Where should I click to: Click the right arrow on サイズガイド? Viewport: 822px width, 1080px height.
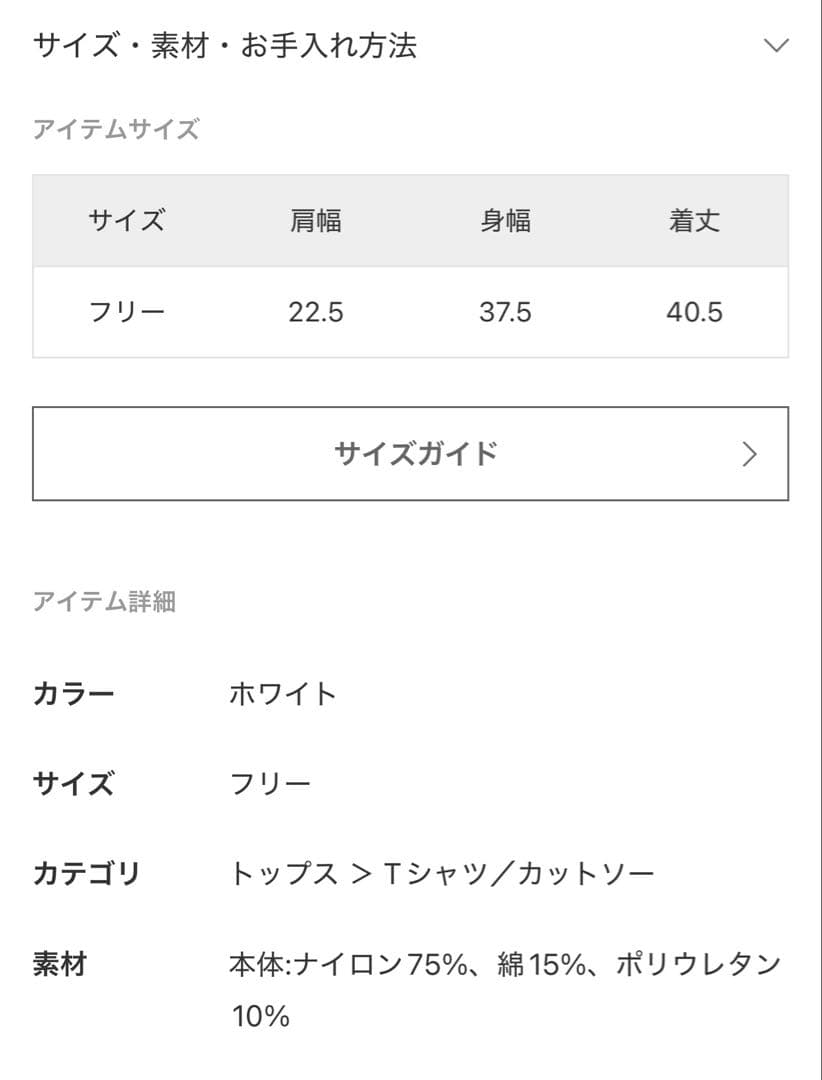pyautogui.click(x=750, y=455)
